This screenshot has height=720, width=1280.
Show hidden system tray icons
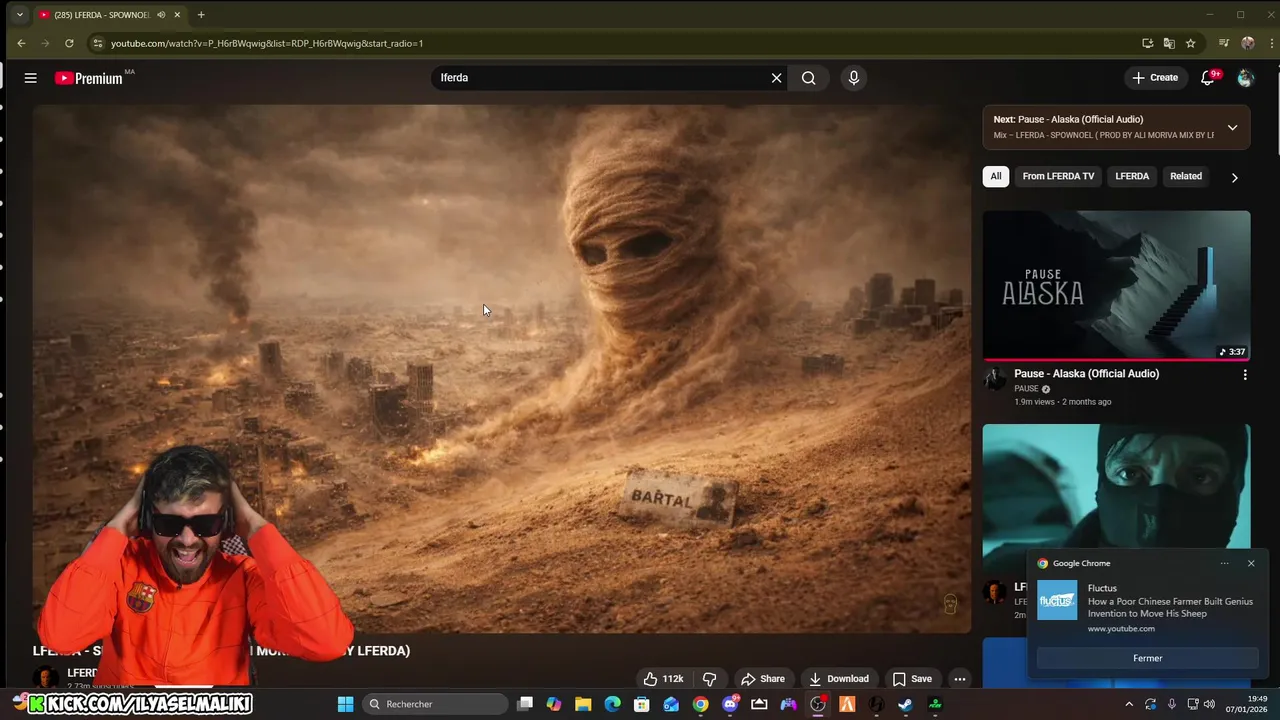coord(1129,704)
